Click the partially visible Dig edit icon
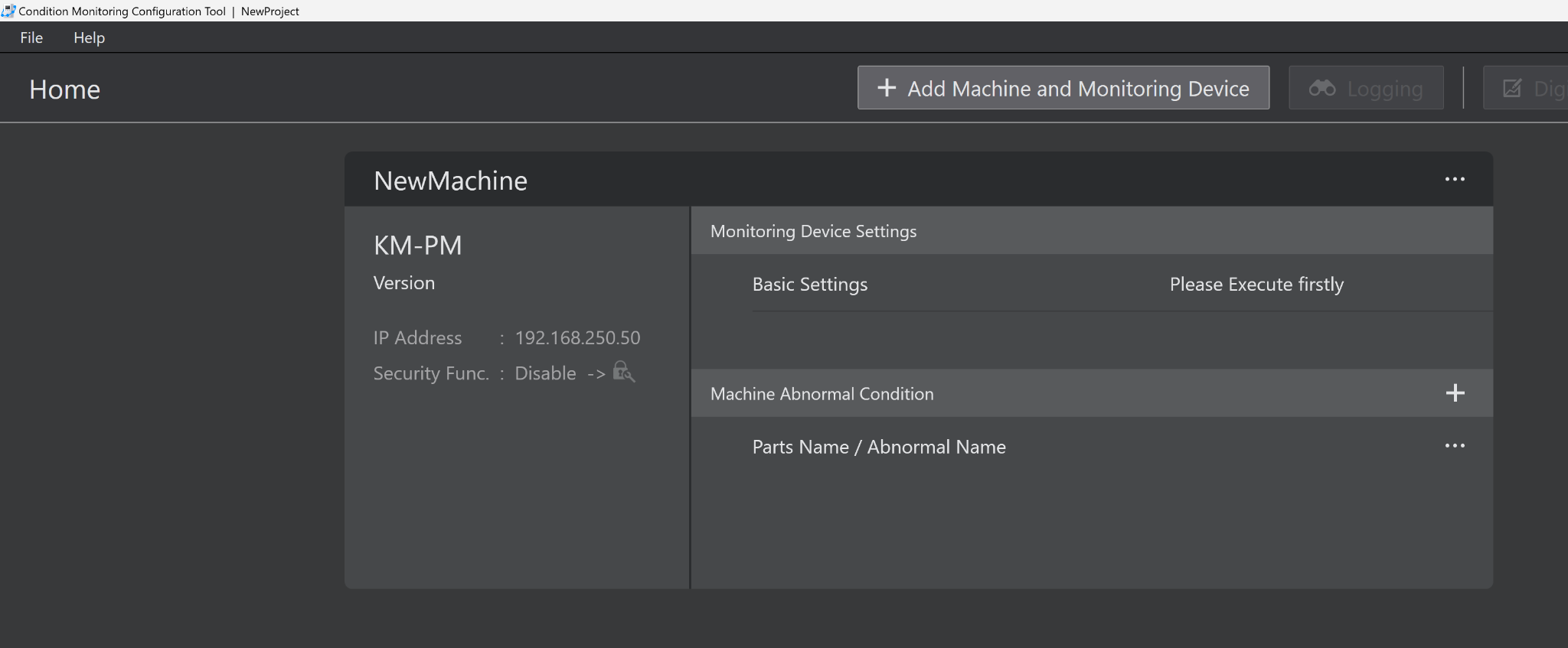The width and height of the screenshot is (1568, 648). tap(1512, 89)
